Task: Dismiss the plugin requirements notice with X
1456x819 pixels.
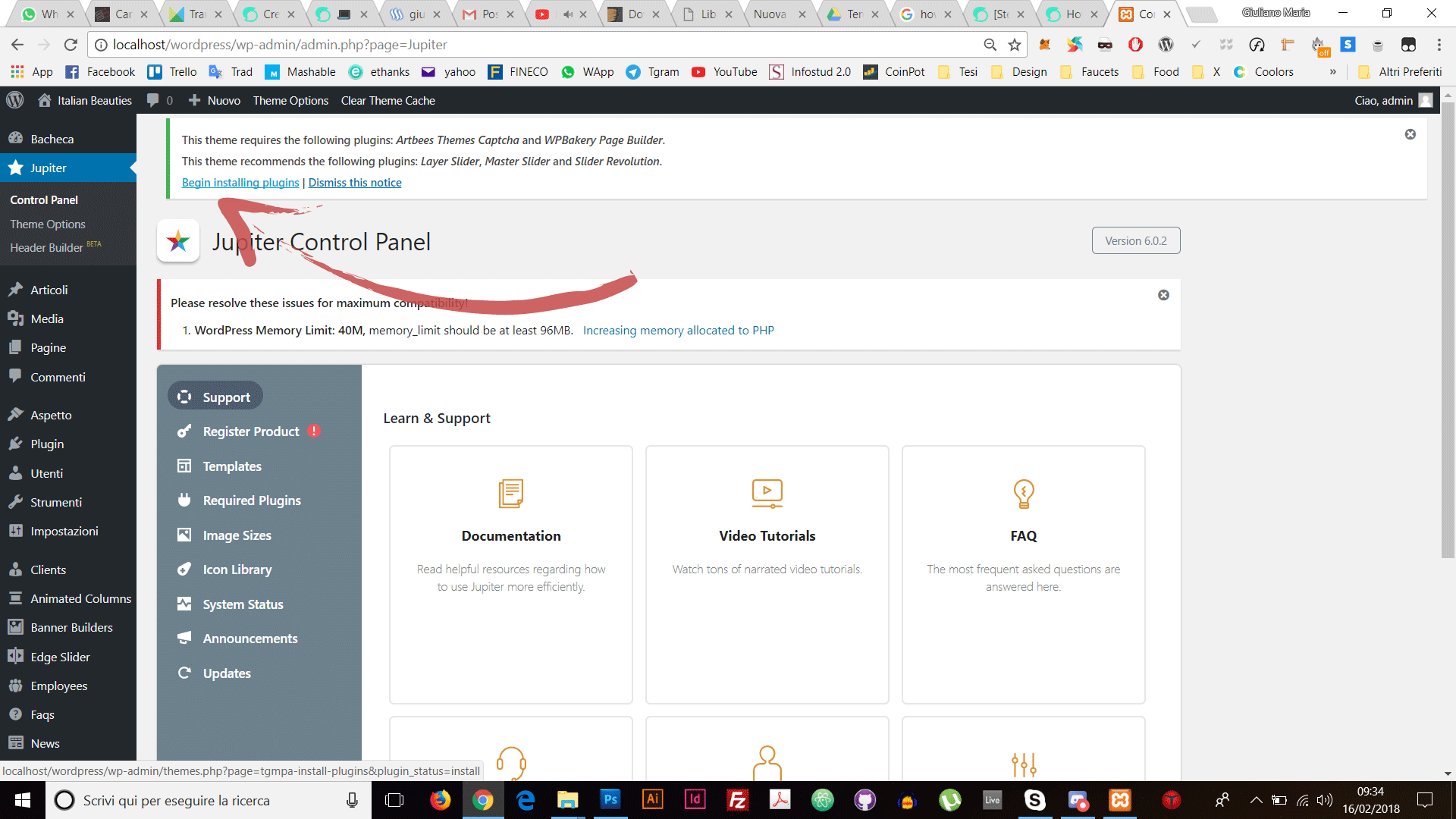Action: (x=1410, y=134)
